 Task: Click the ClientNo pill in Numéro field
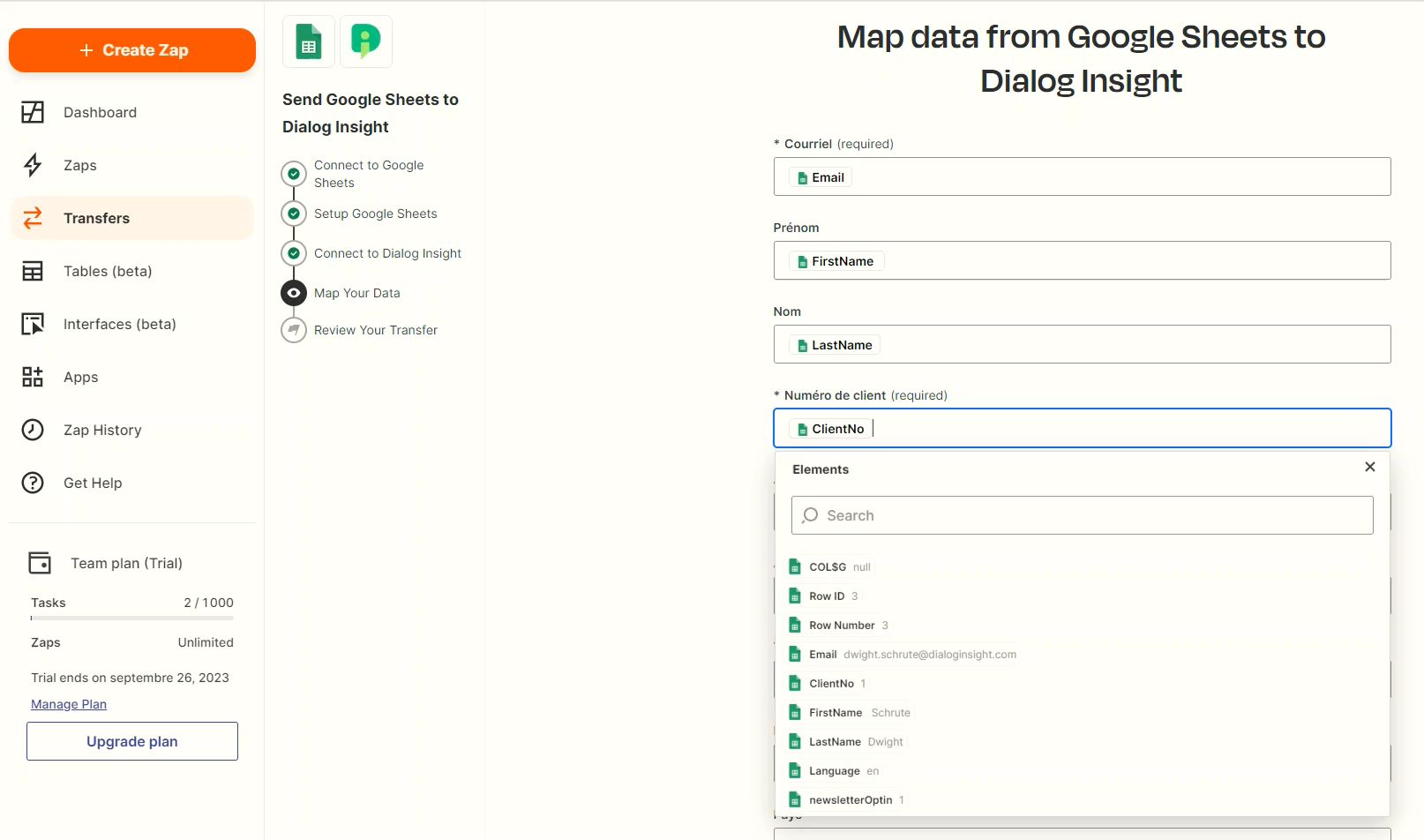click(x=830, y=429)
